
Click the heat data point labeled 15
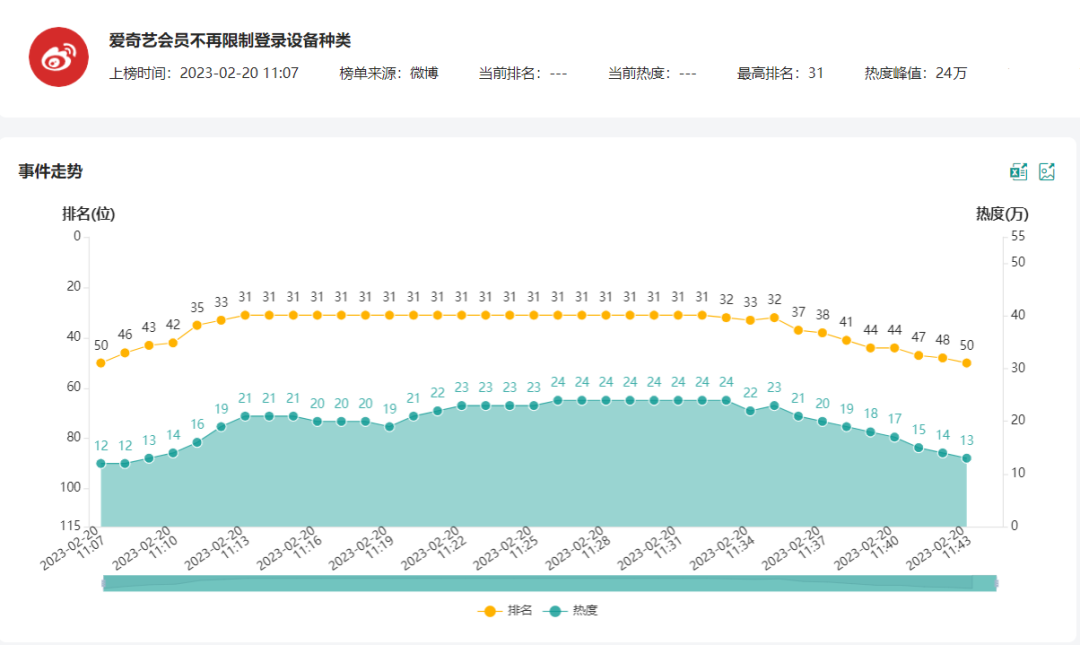[x=918, y=448]
